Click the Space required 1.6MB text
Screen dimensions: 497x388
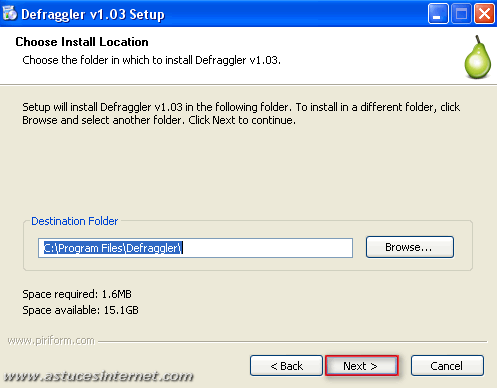pos(77,294)
